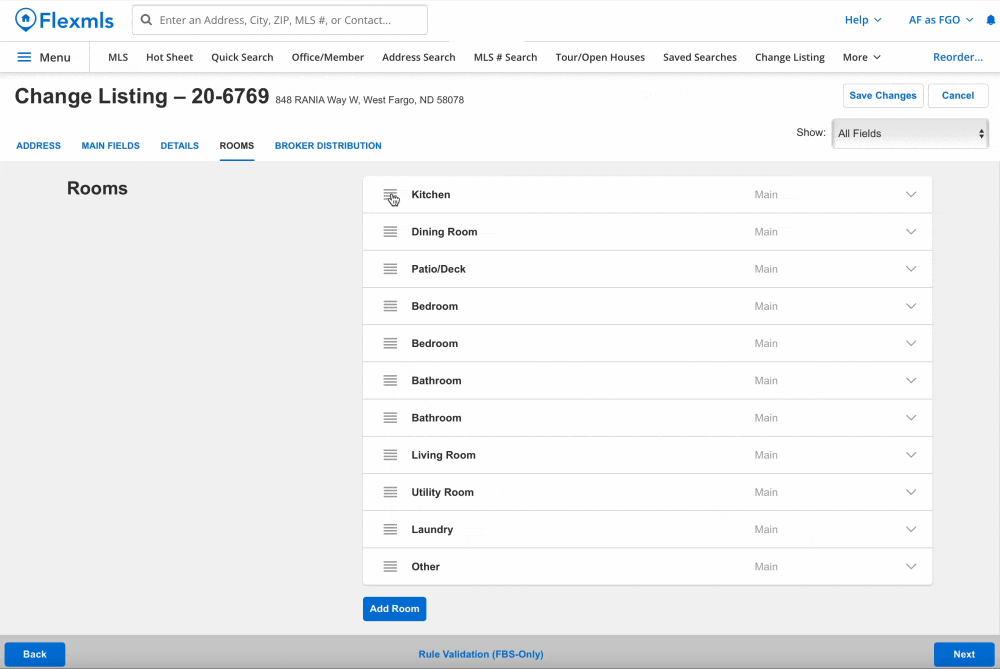Go to the Broker Distribution tab
This screenshot has height=669, width=1000.
click(x=328, y=146)
